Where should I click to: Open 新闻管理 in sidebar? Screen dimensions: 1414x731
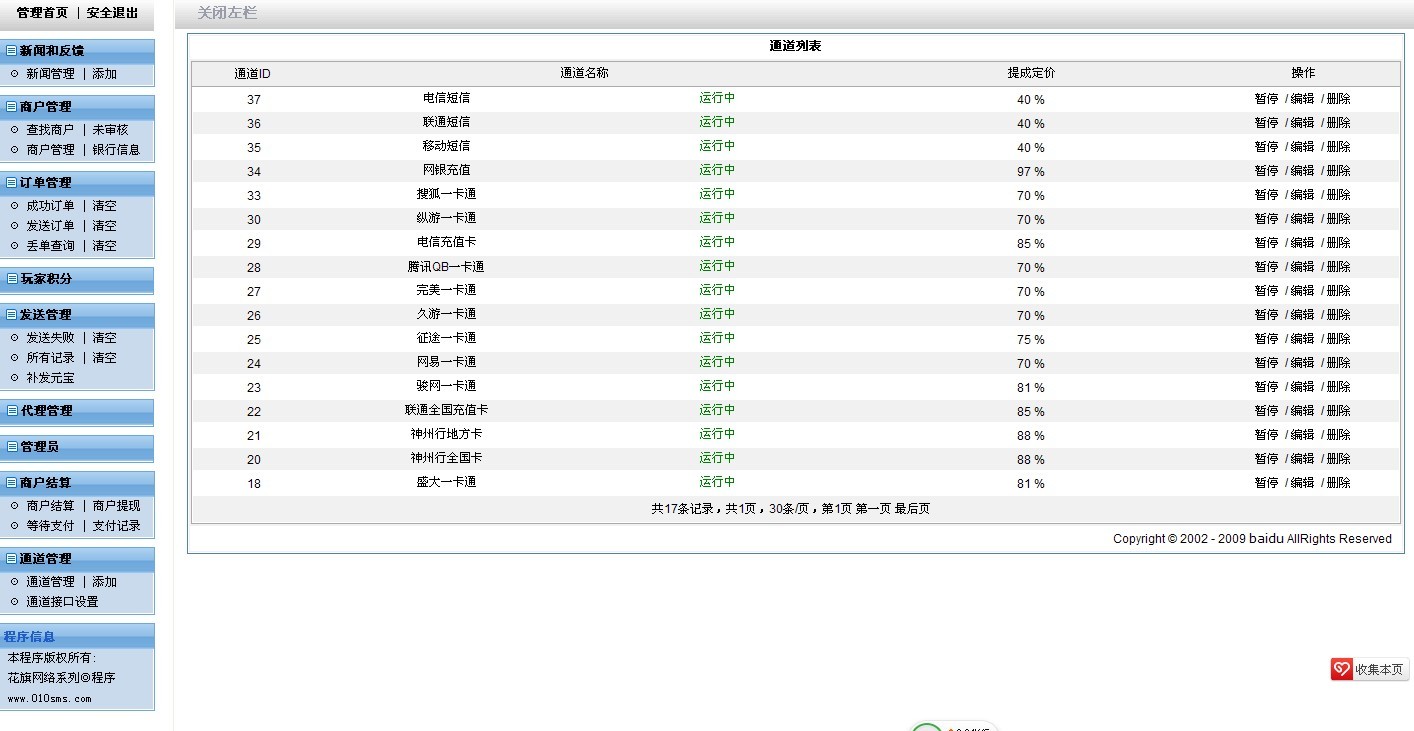point(50,74)
